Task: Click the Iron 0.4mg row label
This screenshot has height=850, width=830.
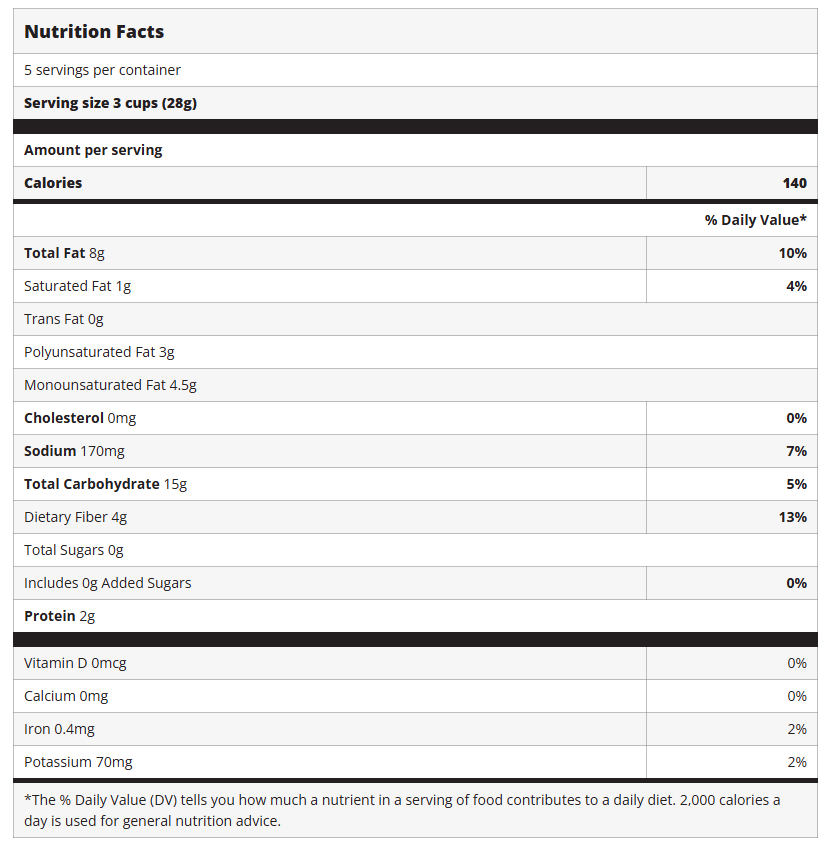Action: (59, 729)
